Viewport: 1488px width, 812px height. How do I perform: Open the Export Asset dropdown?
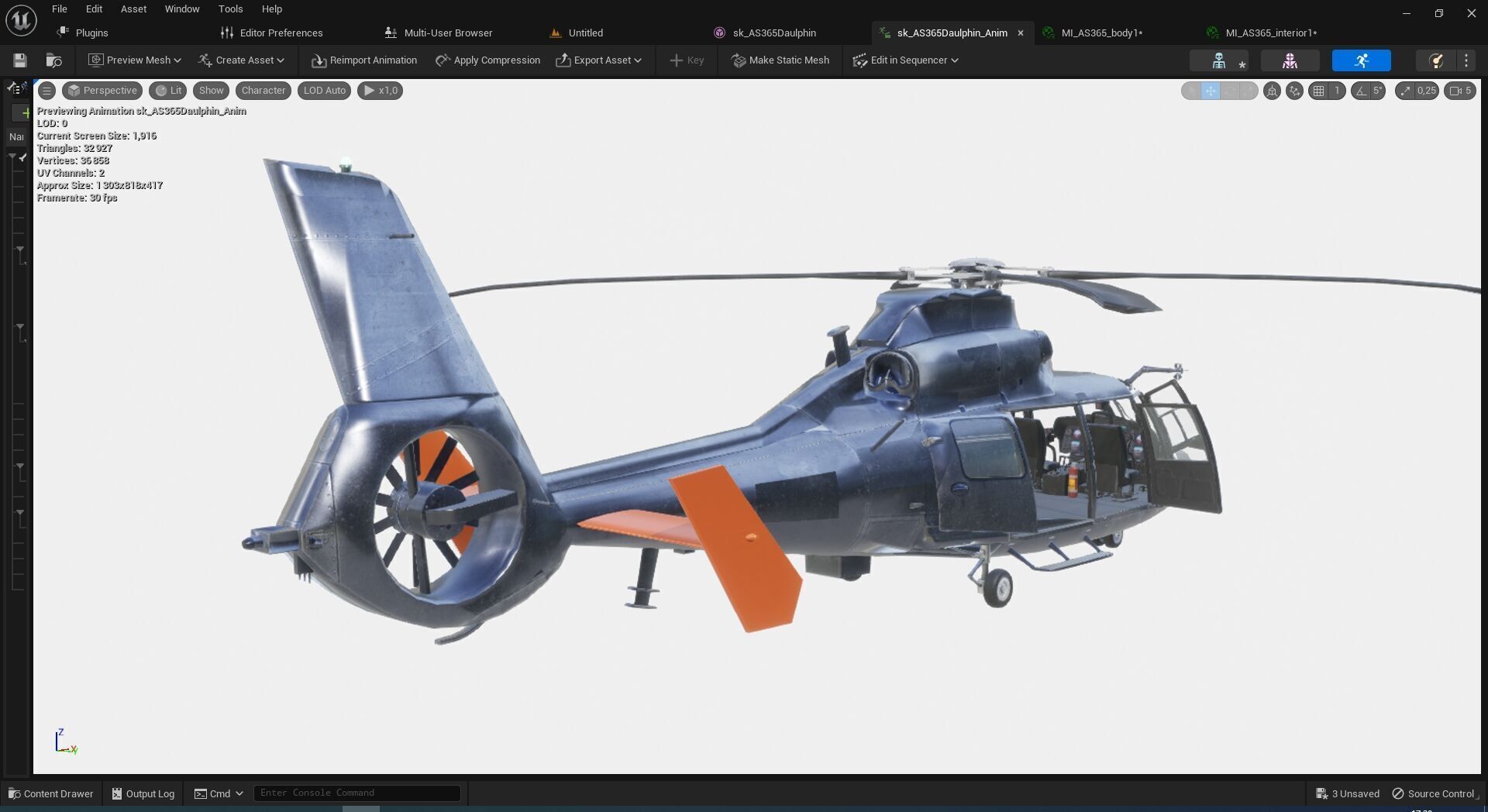599,60
